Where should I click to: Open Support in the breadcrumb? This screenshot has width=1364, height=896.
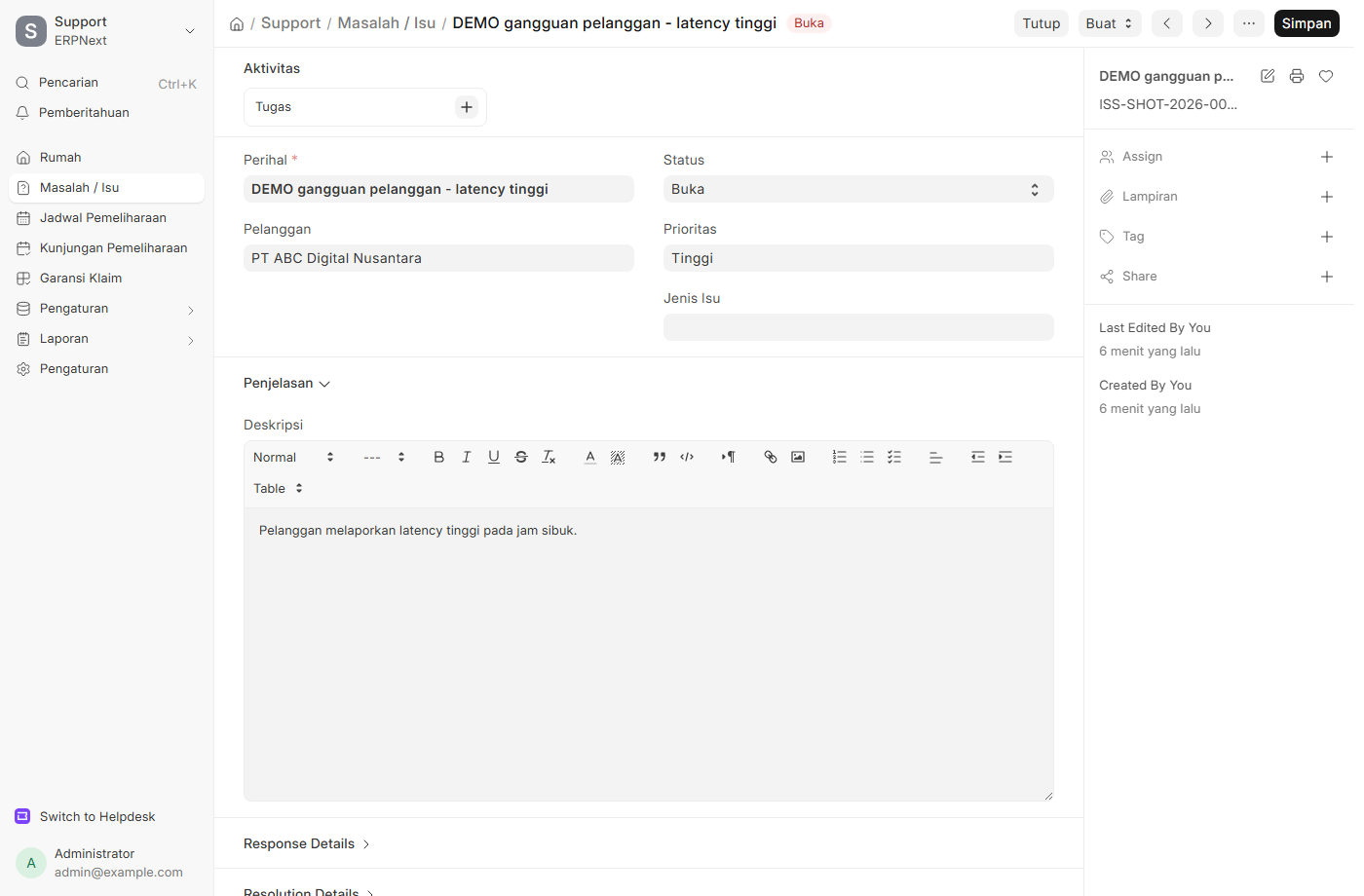coord(290,22)
